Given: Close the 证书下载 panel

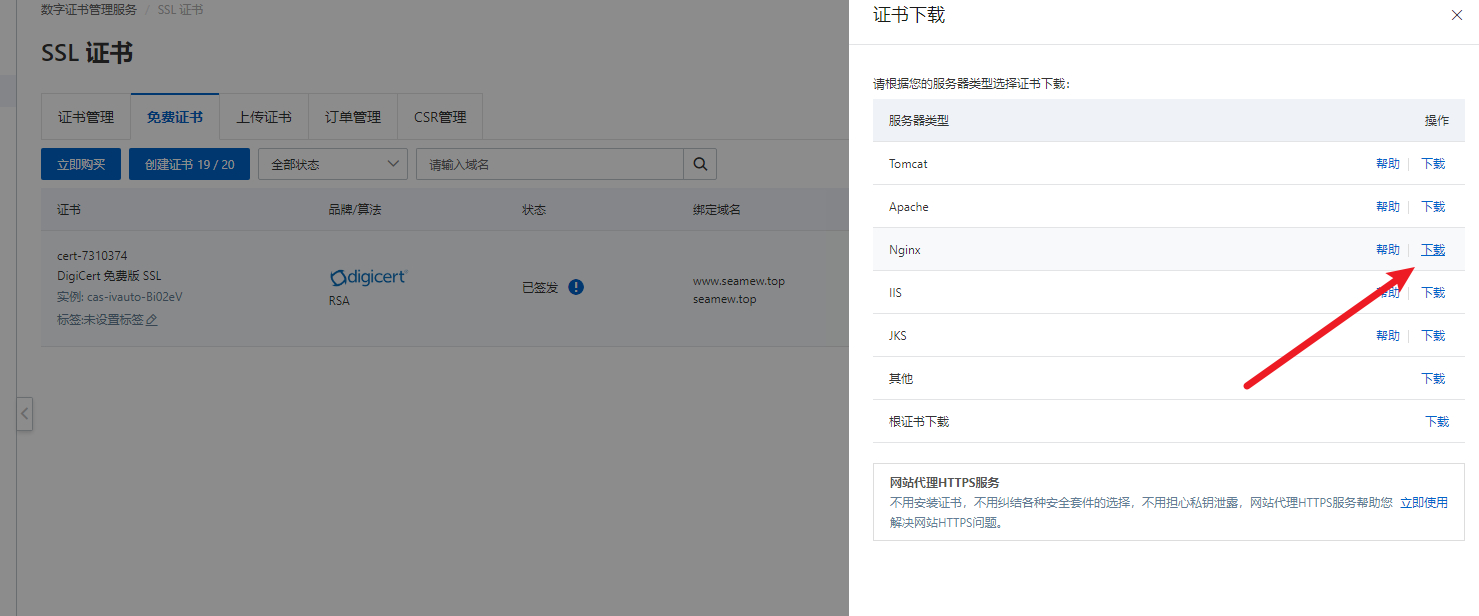Looking at the screenshot, I should point(1456,15).
